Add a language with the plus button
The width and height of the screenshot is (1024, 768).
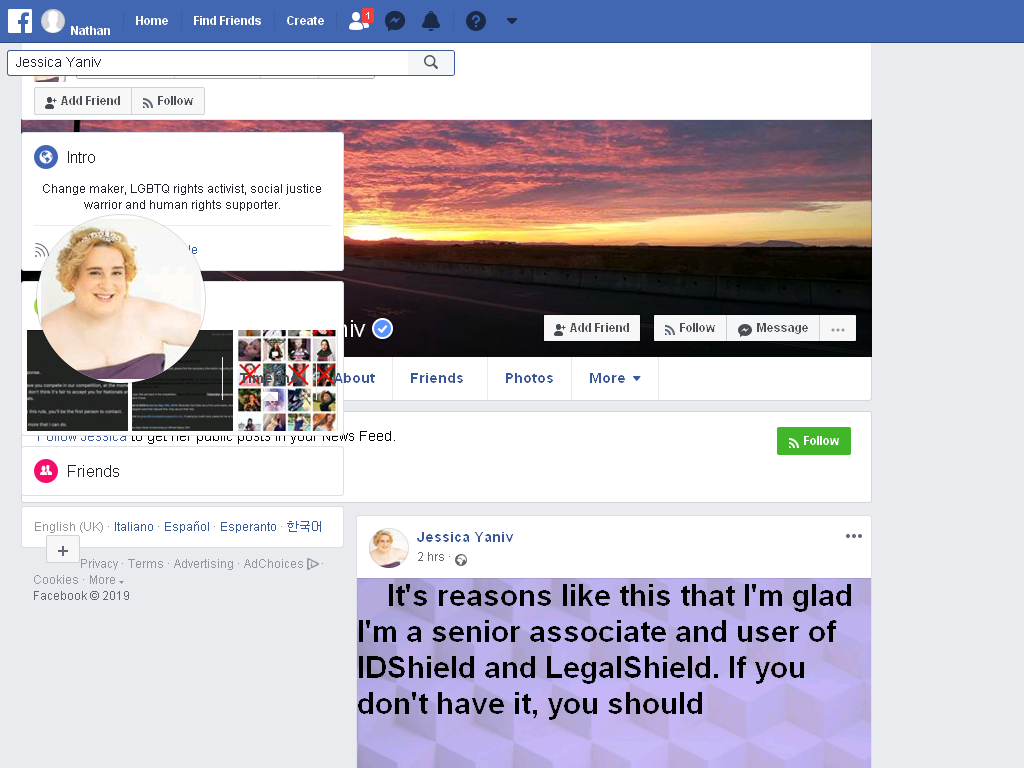[63, 551]
